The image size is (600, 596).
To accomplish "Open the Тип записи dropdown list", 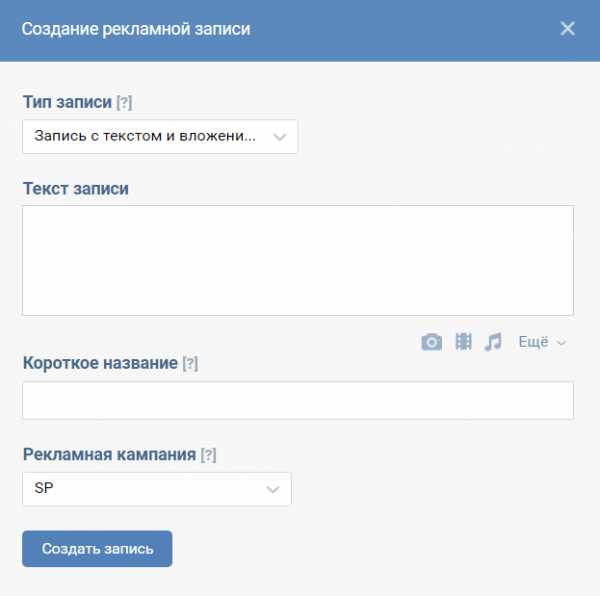I will 160,137.
